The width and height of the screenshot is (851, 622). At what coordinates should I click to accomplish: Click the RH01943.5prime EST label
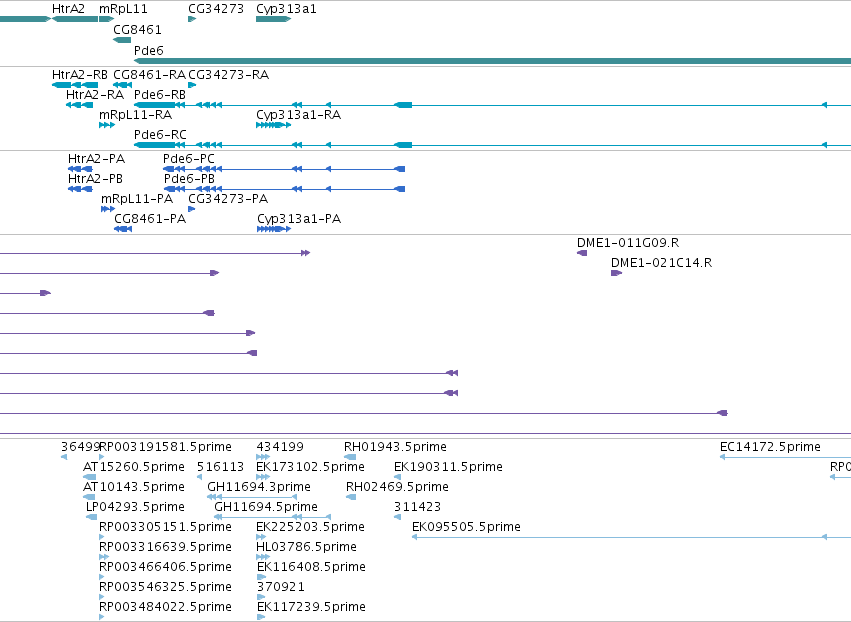click(x=395, y=447)
